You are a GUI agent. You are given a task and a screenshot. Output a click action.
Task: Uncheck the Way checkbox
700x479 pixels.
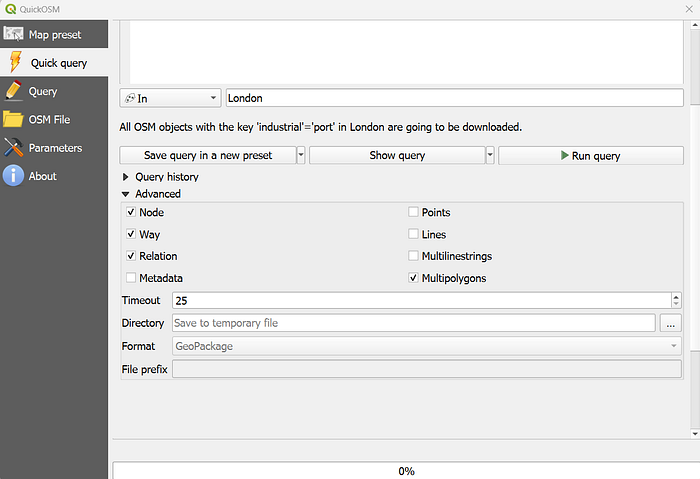tap(131, 234)
